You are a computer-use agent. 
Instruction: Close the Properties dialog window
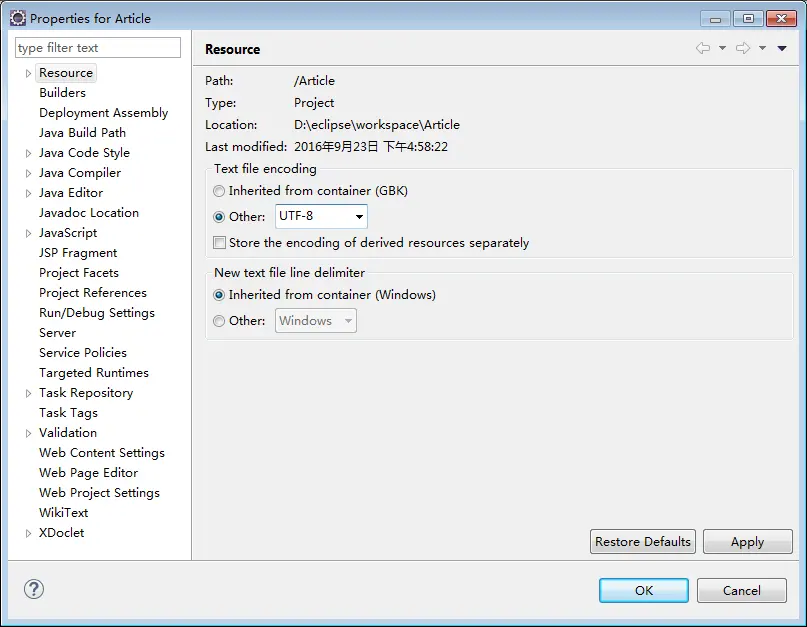pos(781,19)
